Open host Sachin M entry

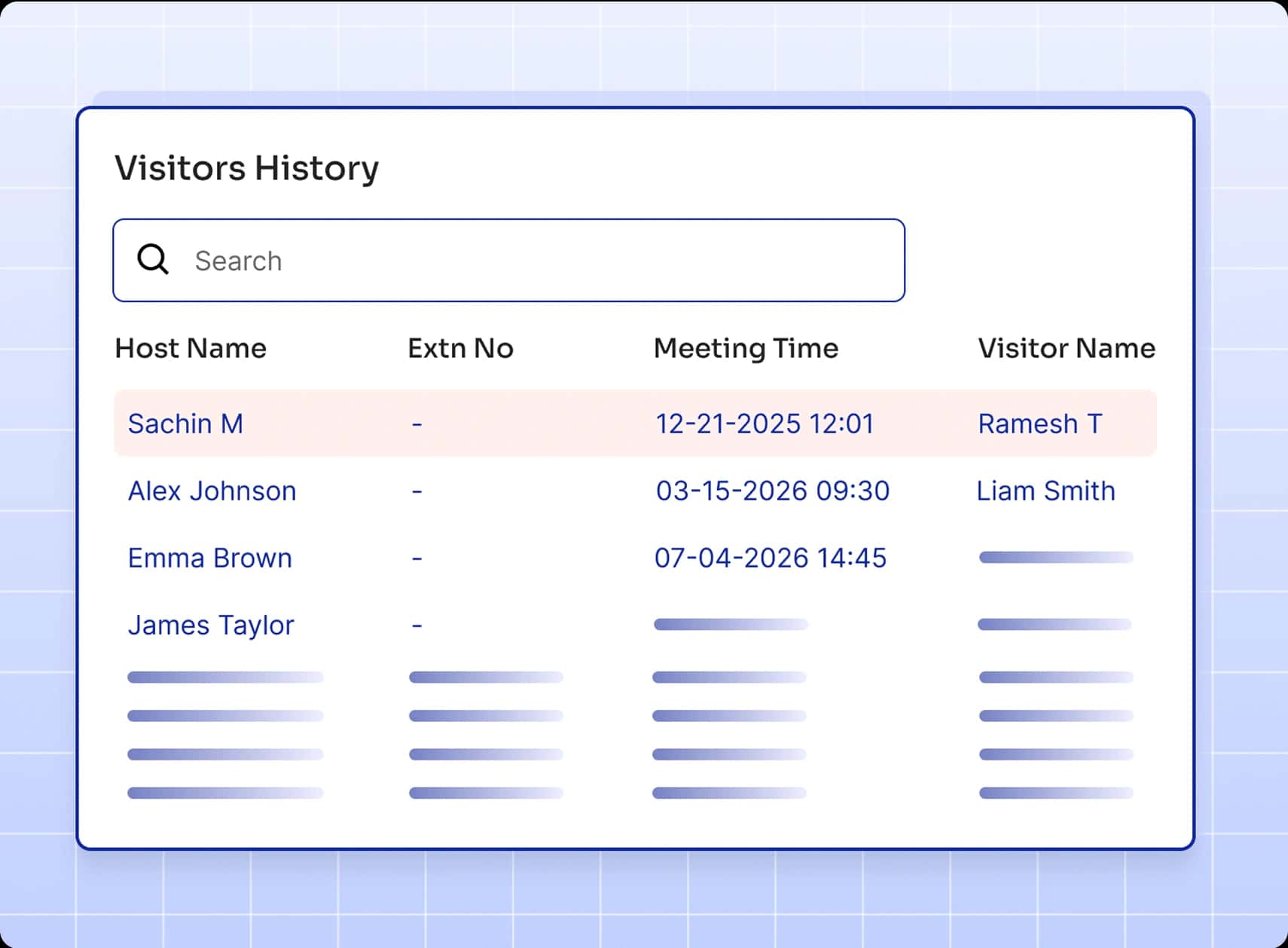click(x=185, y=424)
